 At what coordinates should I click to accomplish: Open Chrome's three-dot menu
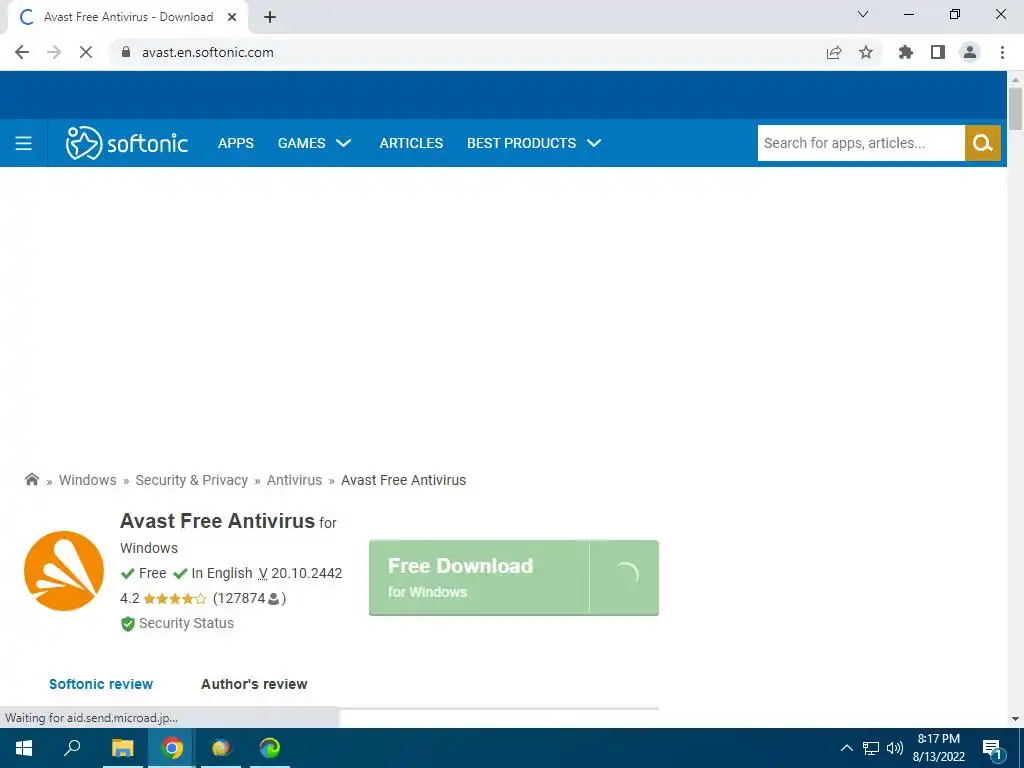[1002, 52]
